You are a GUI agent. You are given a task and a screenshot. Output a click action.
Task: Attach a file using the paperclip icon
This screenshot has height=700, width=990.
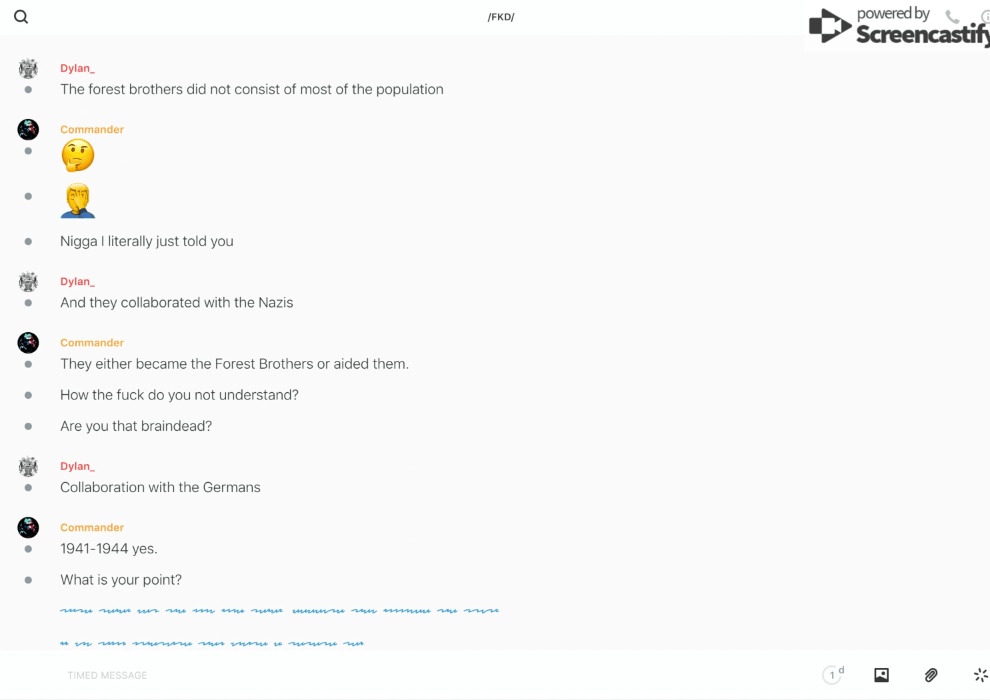point(931,675)
